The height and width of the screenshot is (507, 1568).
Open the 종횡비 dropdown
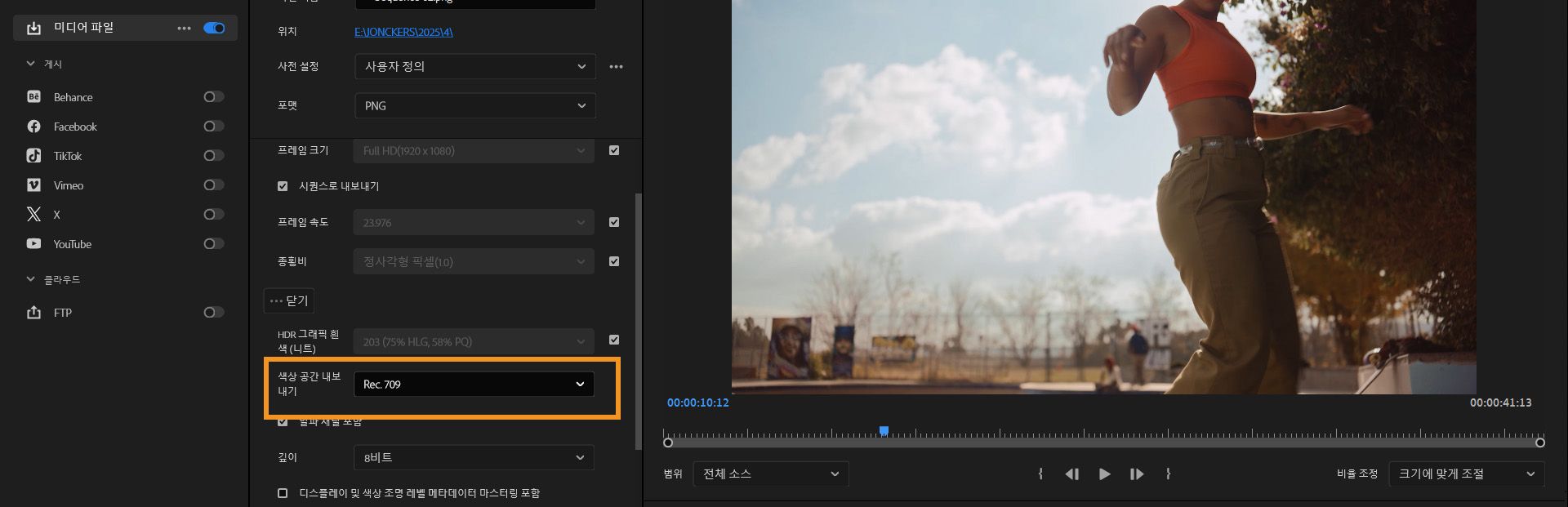point(473,261)
